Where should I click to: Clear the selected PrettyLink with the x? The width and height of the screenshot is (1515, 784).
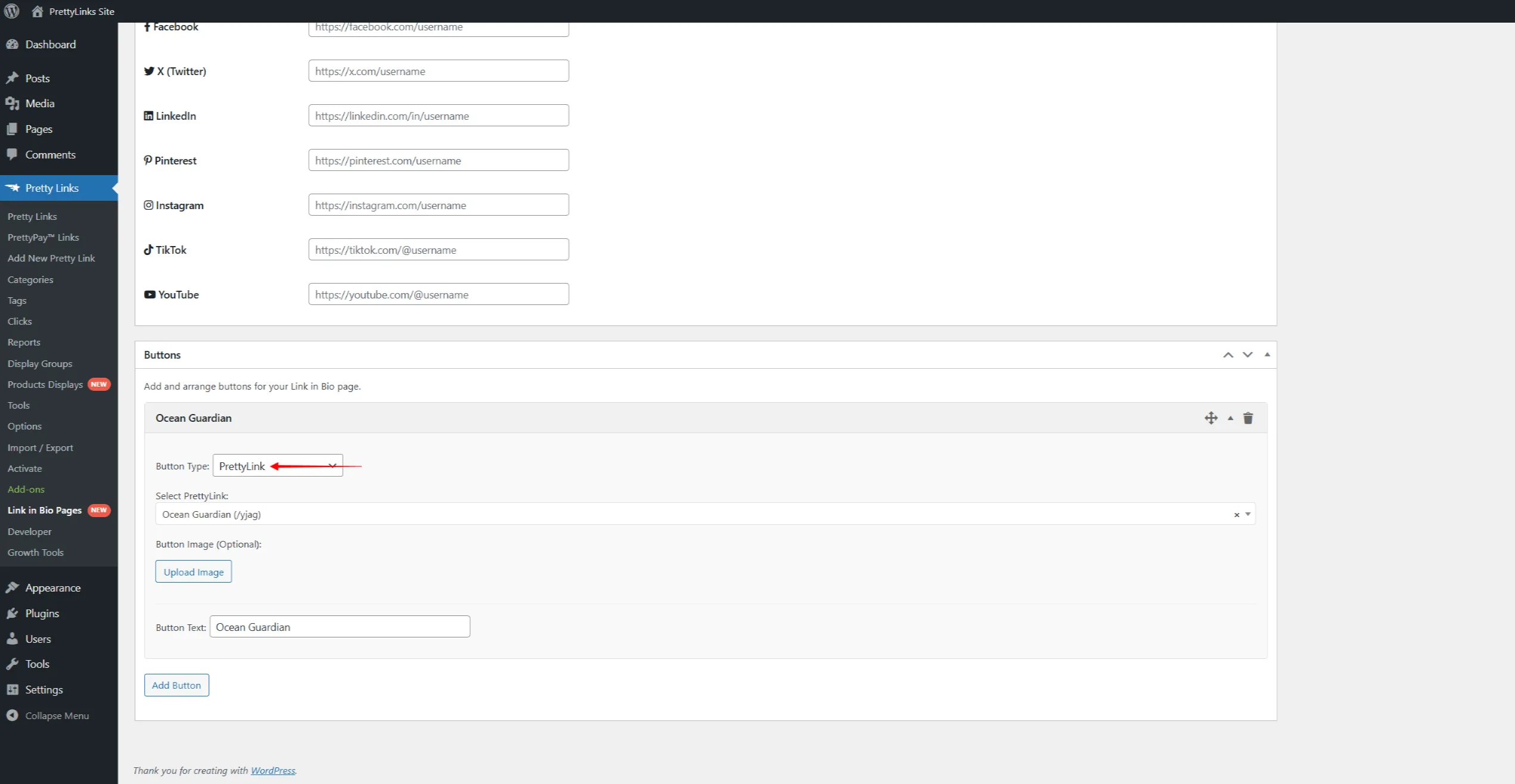(1236, 515)
